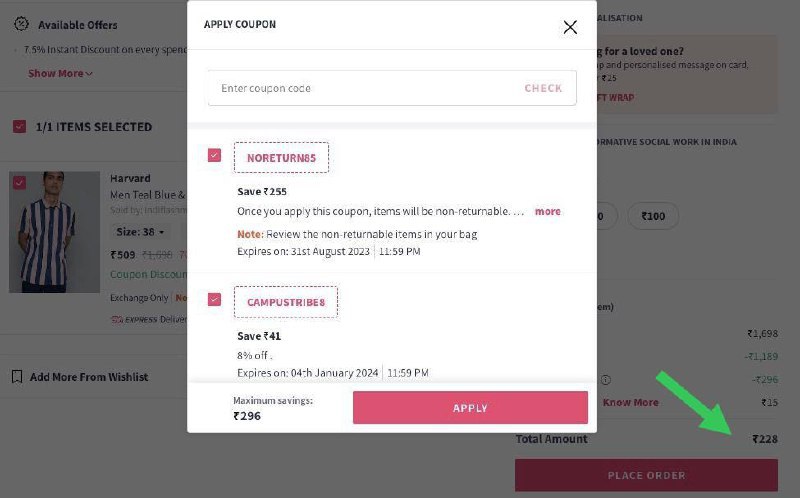Click the Express delivery icon
The width and height of the screenshot is (800, 498).
(117, 320)
